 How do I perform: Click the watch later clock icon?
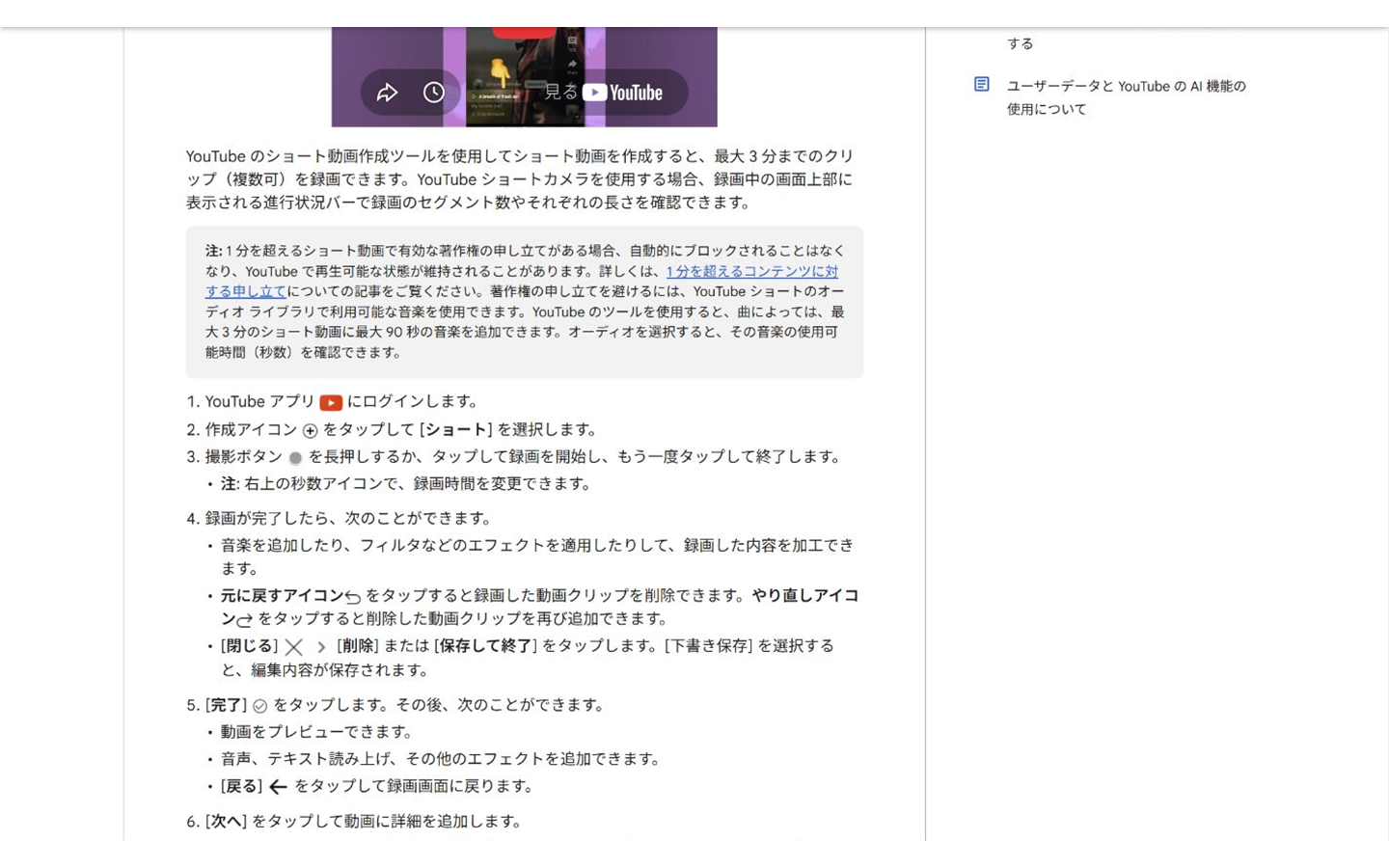point(434,93)
